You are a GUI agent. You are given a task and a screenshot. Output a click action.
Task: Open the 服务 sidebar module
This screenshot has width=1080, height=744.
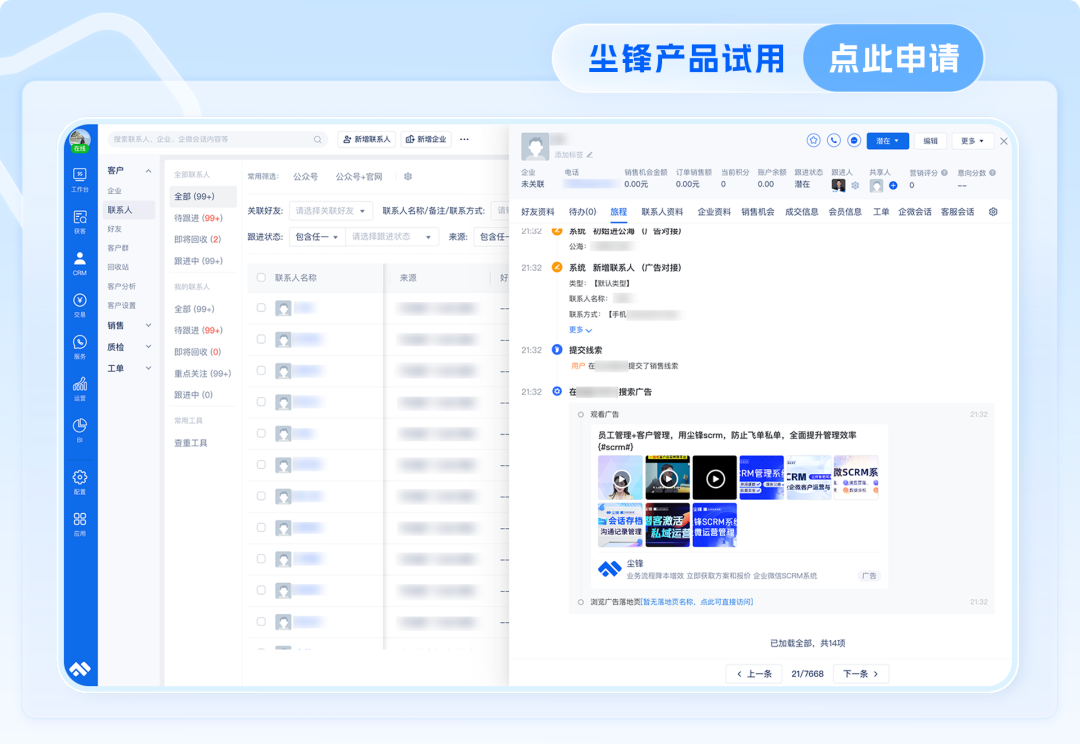pos(80,347)
